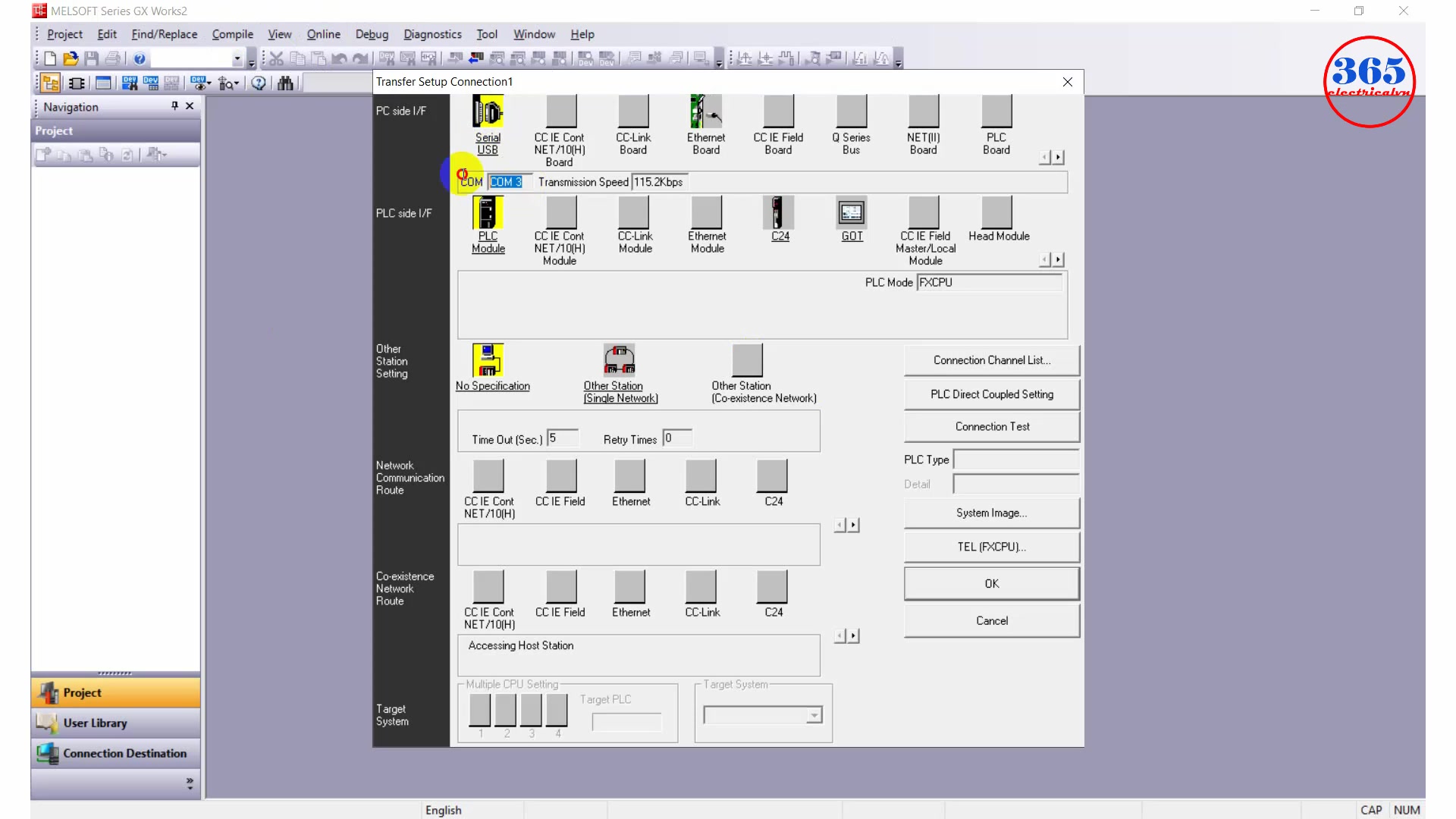Image resolution: width=1456 pixels, height=819 pixels.
Task: Choose the CC-Link Module icon
Action: coord(633,212)
